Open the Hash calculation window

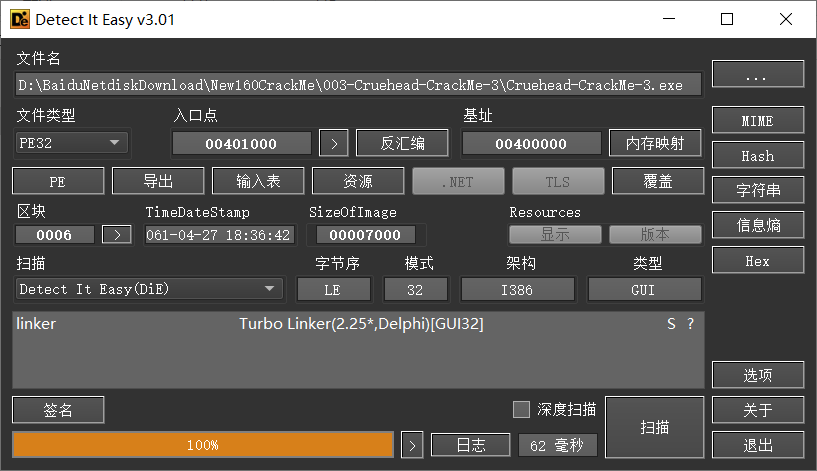coord(758,155)
